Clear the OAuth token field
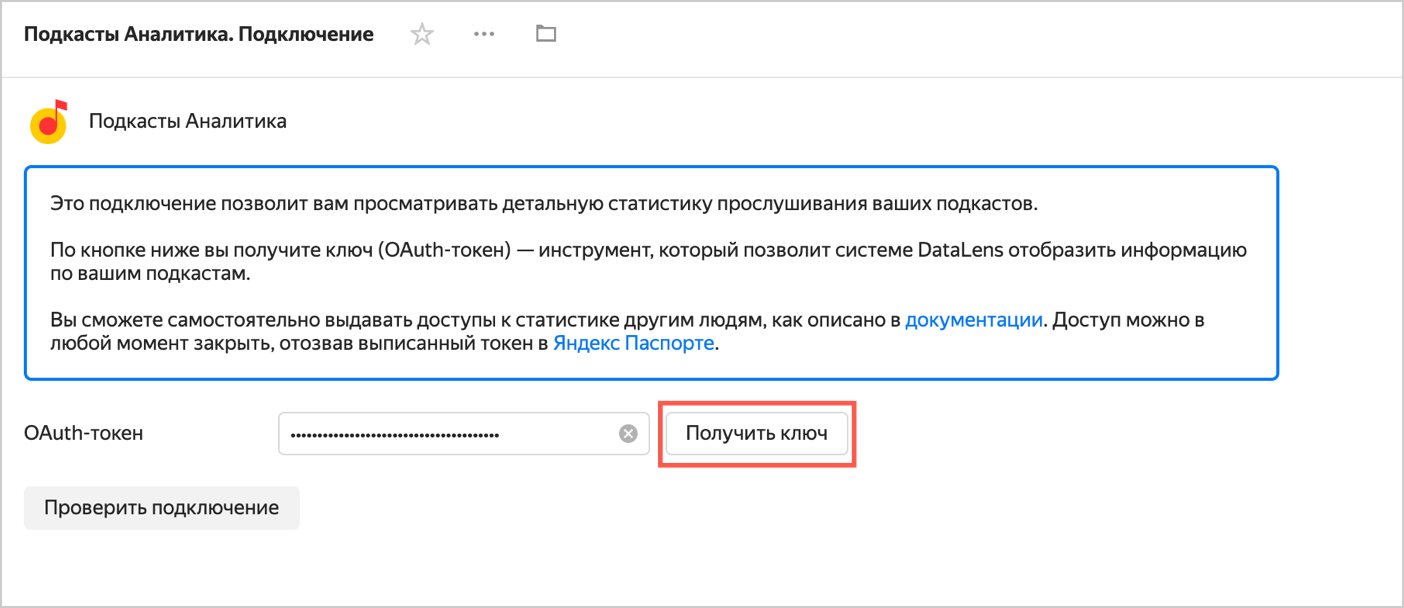 (x=628, y=434)
